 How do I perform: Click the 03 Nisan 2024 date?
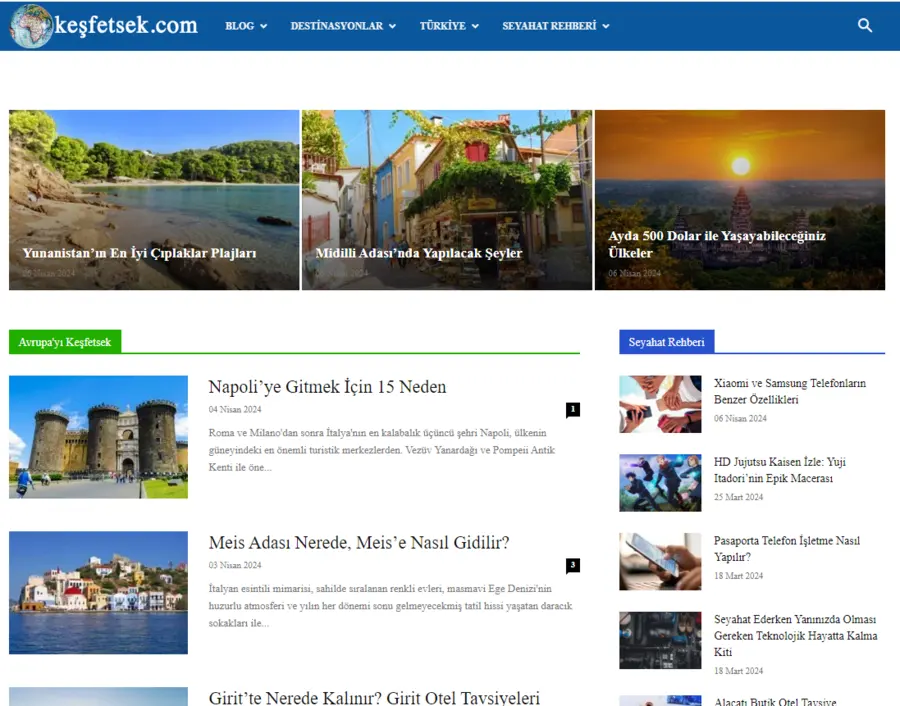[x=235, y=565]
